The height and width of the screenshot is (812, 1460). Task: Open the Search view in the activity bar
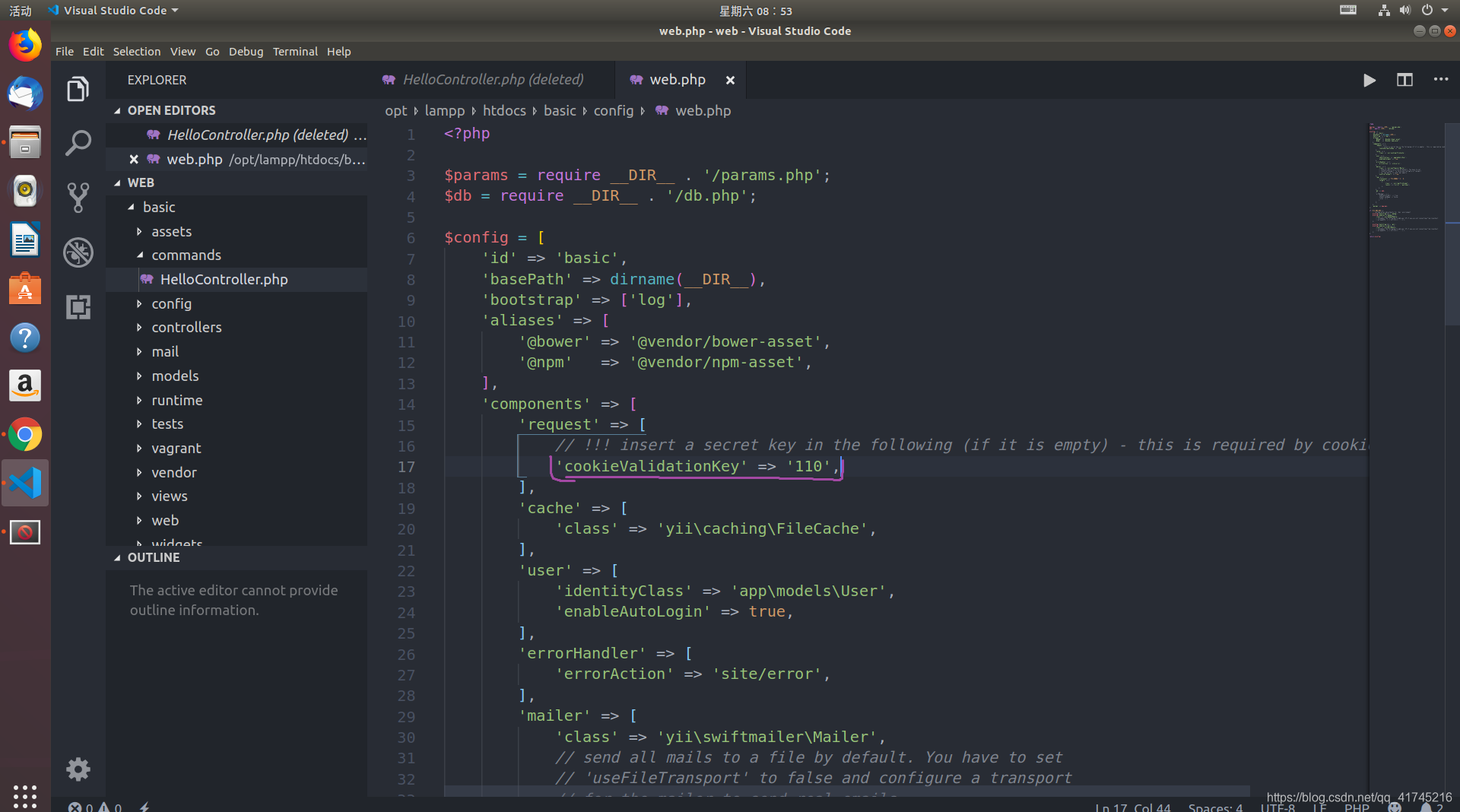(x=78, y=143)
